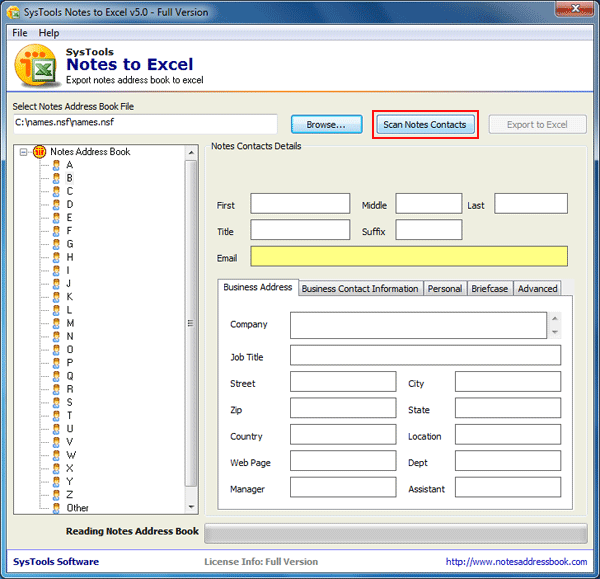Click the Notes to Excel logo icon
The width and height of the screenshot is (600, 579).
coord(36,65)
